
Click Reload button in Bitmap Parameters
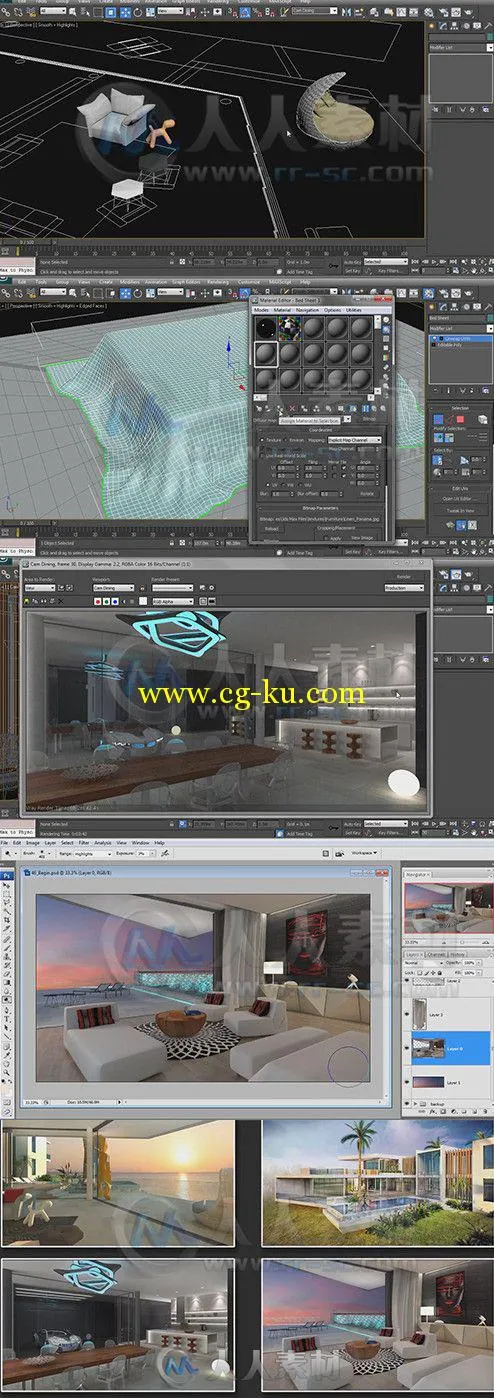coord(271,528)
